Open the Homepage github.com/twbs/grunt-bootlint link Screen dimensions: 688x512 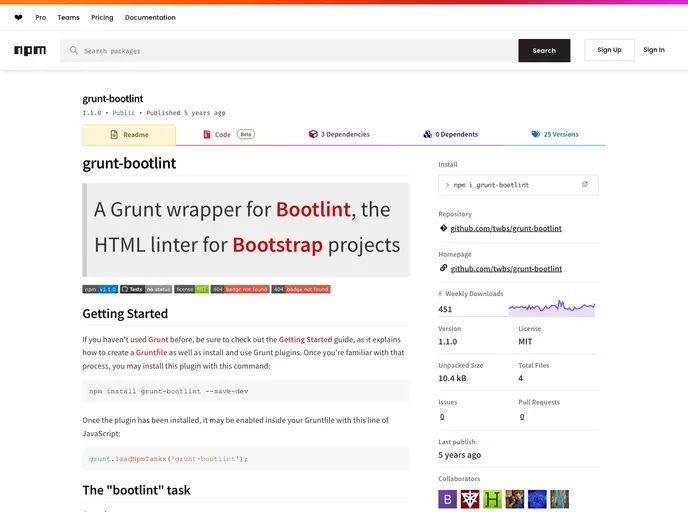pyautogui.click(x=506, y=269)
